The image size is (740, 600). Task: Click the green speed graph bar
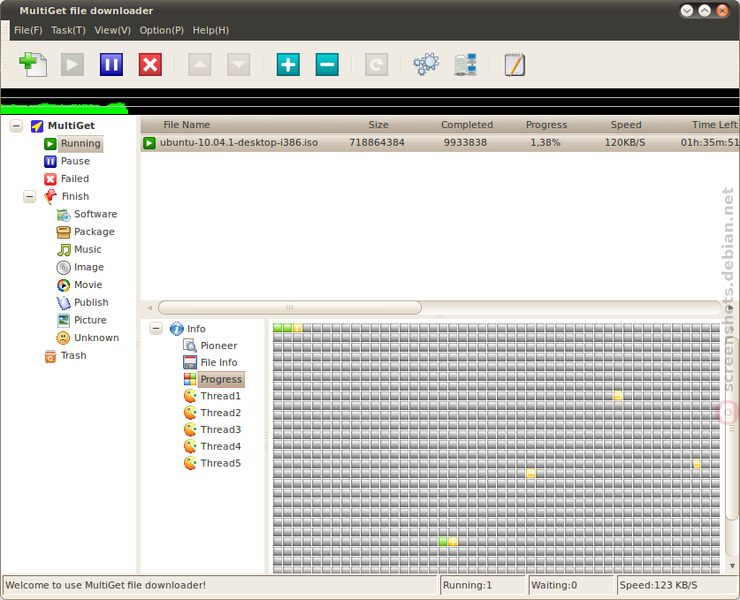coord(64,109)
